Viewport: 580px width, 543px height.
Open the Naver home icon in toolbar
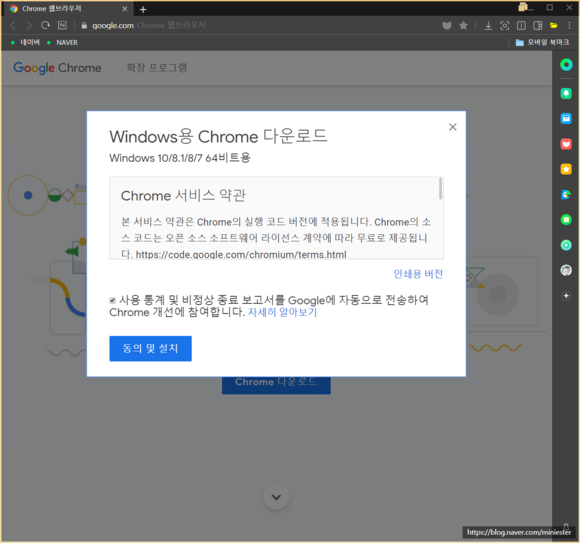(63, 25)
